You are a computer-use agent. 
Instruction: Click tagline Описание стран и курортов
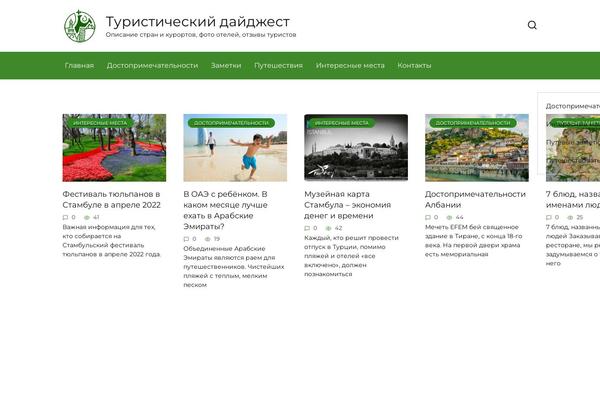point(201,34)
